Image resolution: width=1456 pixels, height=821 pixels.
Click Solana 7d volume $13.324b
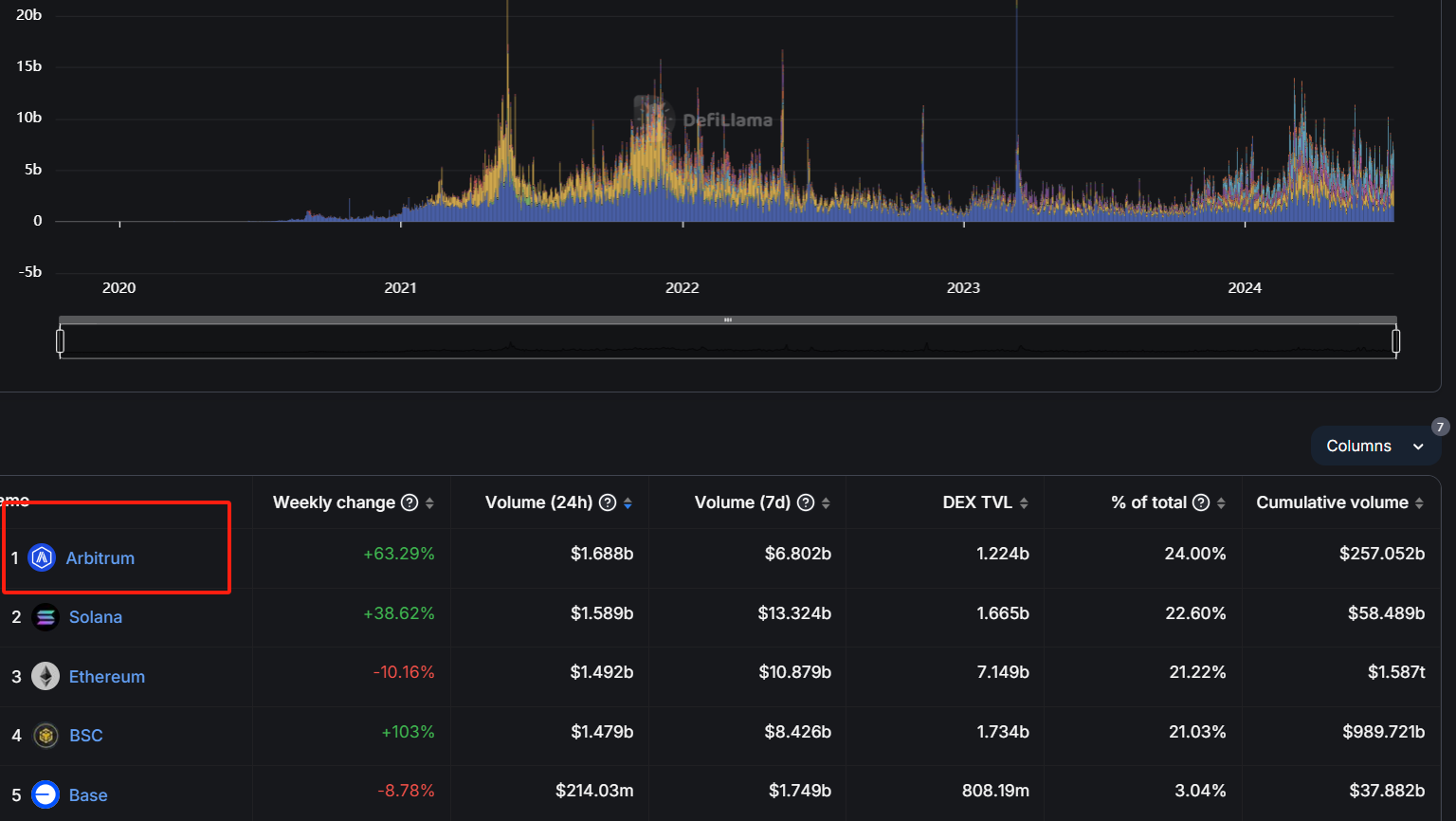[x=794, y=613]
